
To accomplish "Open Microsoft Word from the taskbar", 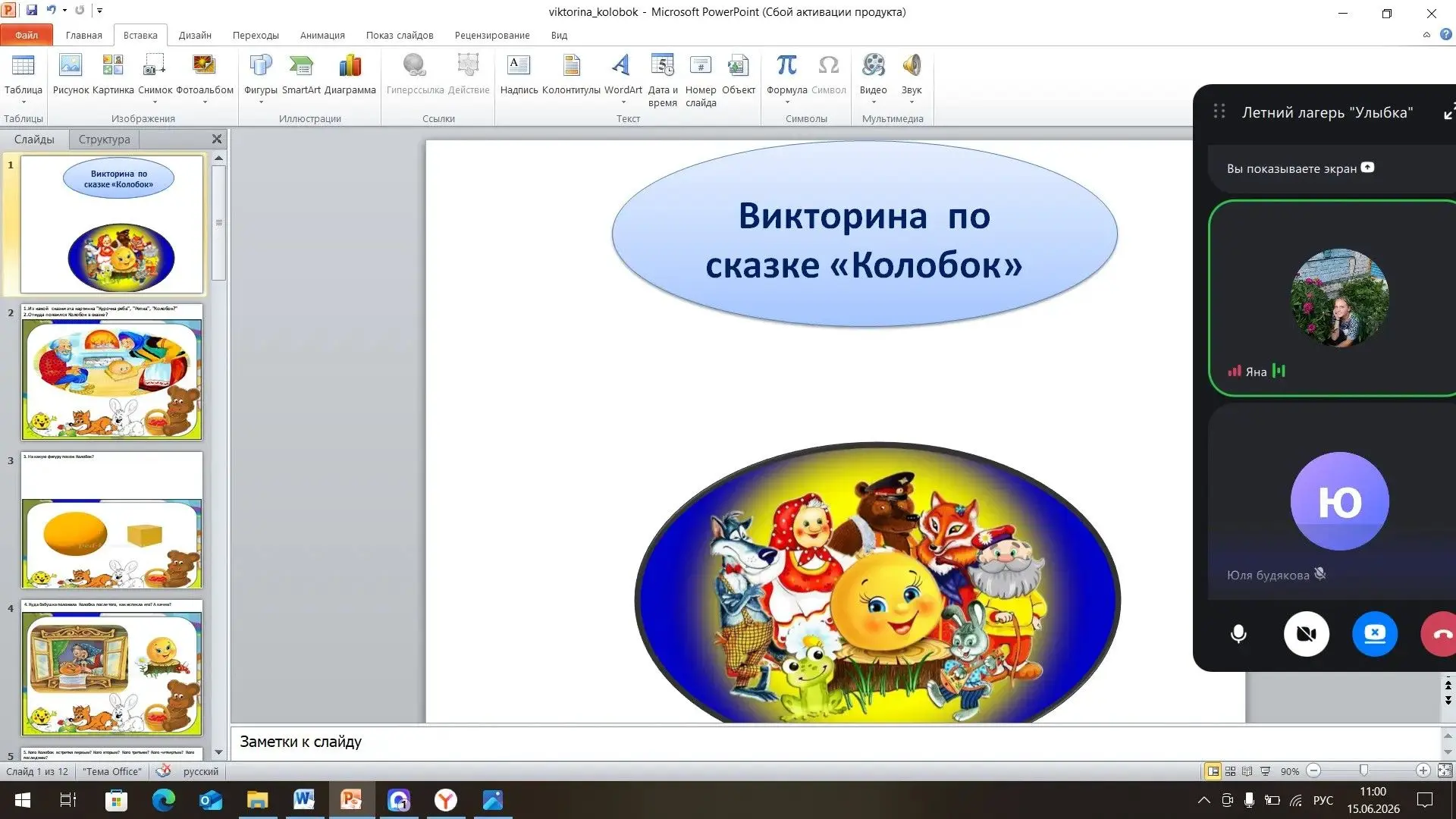I will coord(304,800).
